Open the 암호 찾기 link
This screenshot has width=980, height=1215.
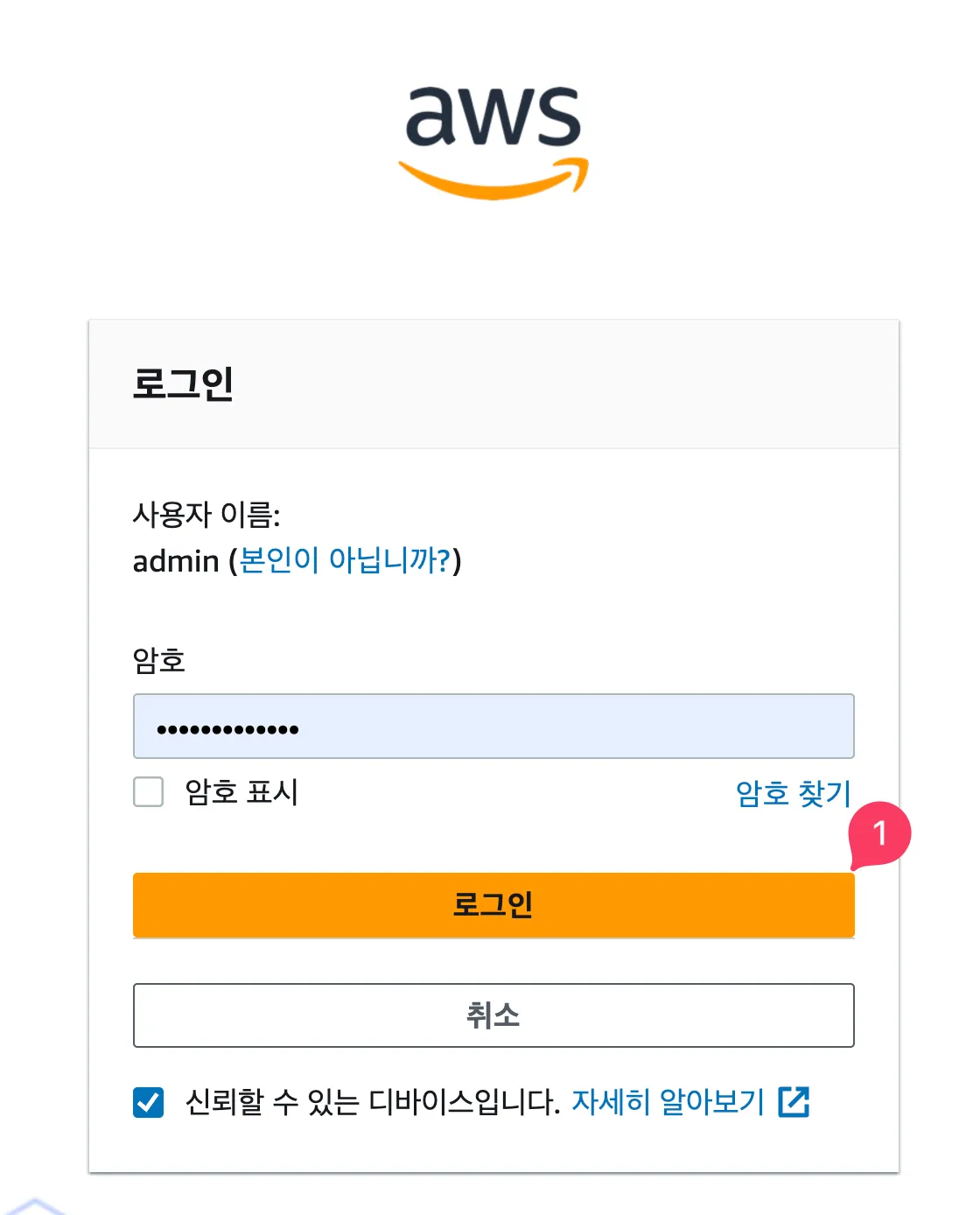point(793,793)
